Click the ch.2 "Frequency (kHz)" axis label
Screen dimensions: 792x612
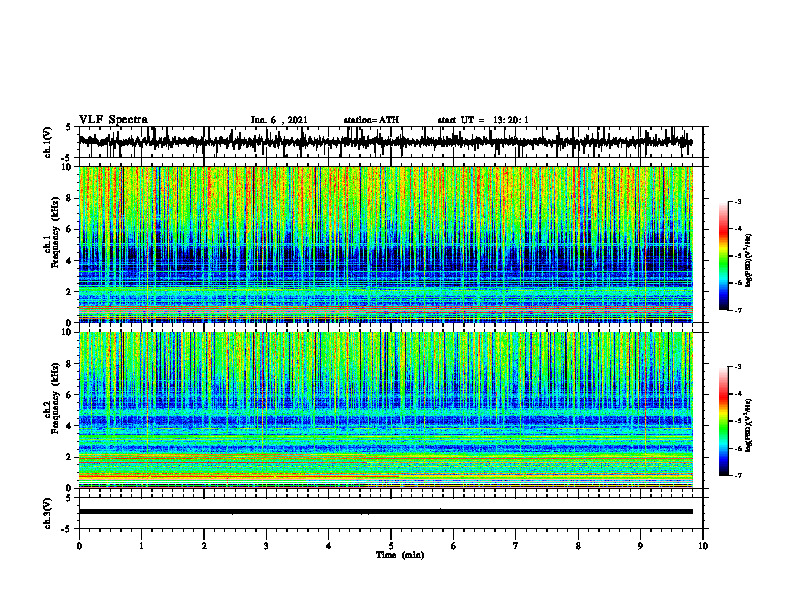click(x=56, y=398)
